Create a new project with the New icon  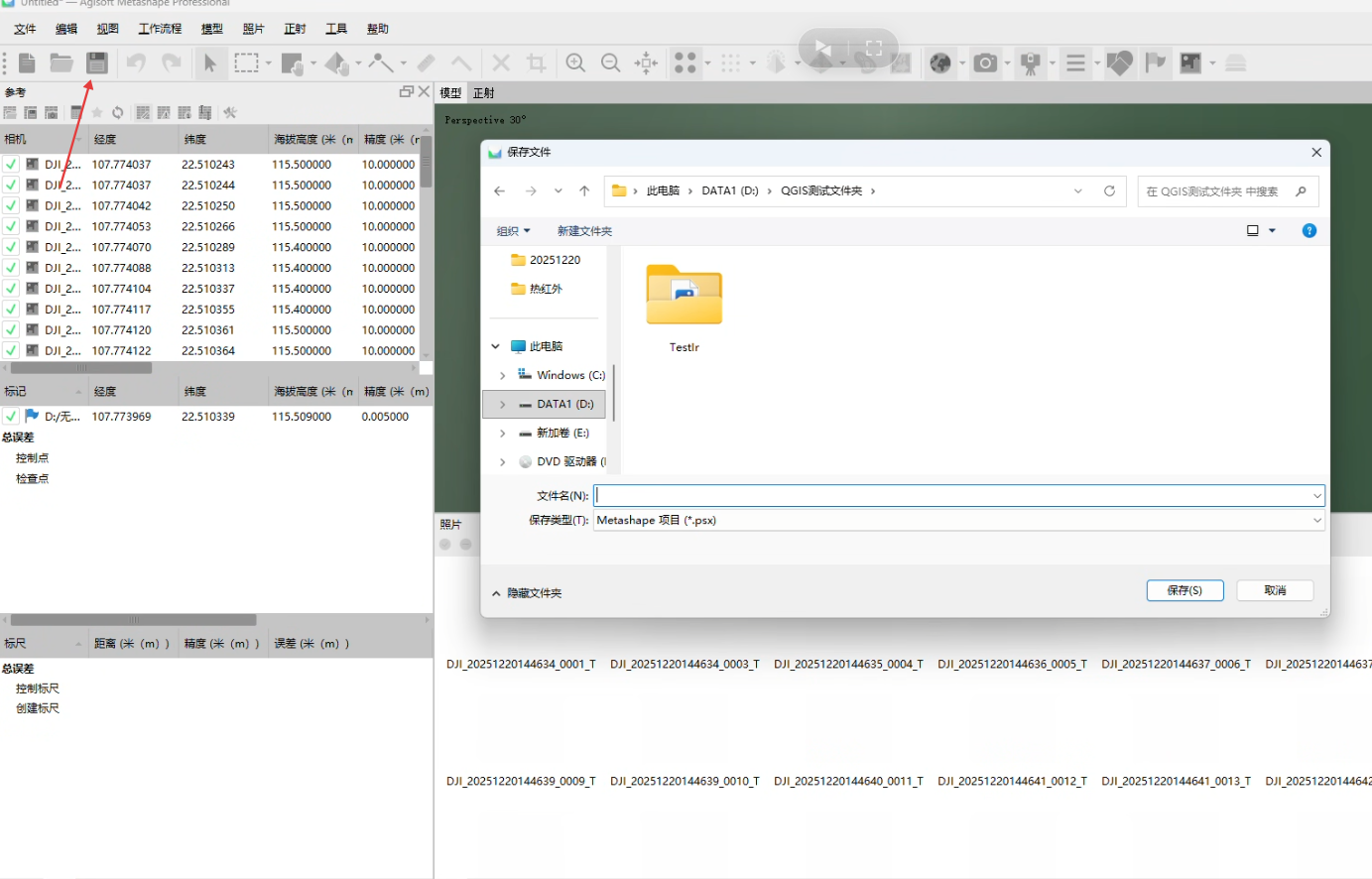click(x=27, y=63)
